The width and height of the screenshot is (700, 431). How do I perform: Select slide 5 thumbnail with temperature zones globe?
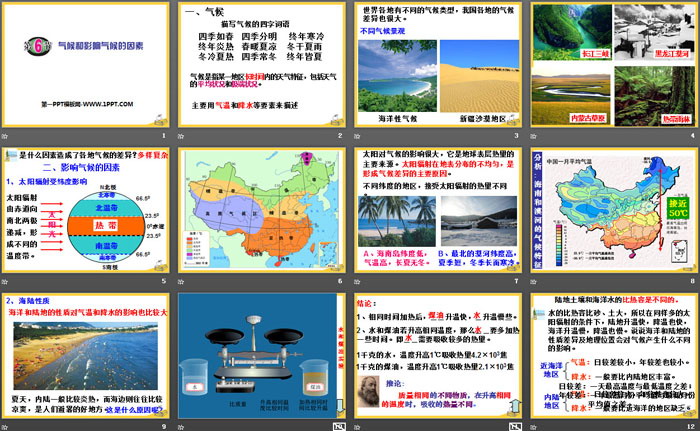[86, 210]
